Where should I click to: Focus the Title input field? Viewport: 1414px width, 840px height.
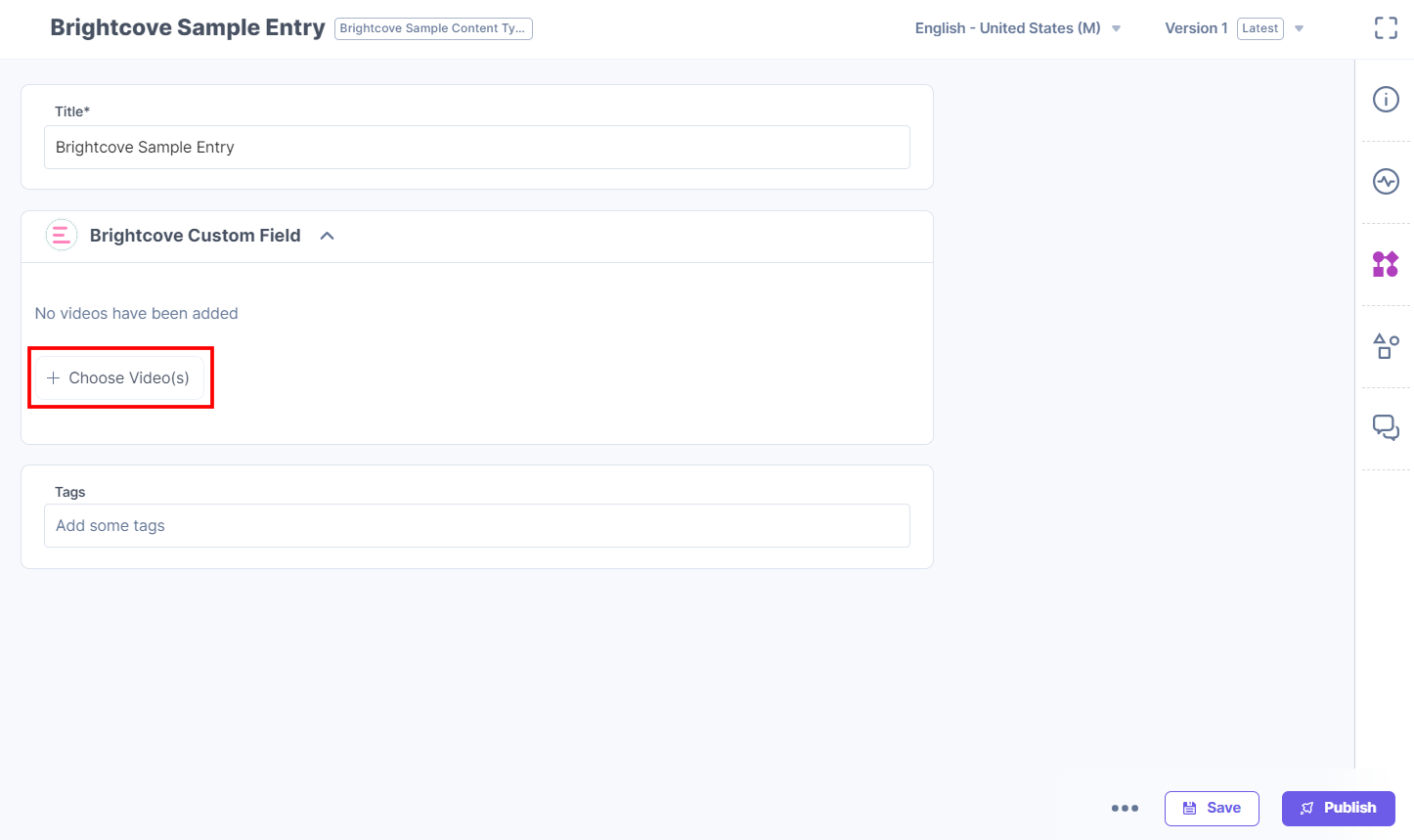tap(477, 147)
